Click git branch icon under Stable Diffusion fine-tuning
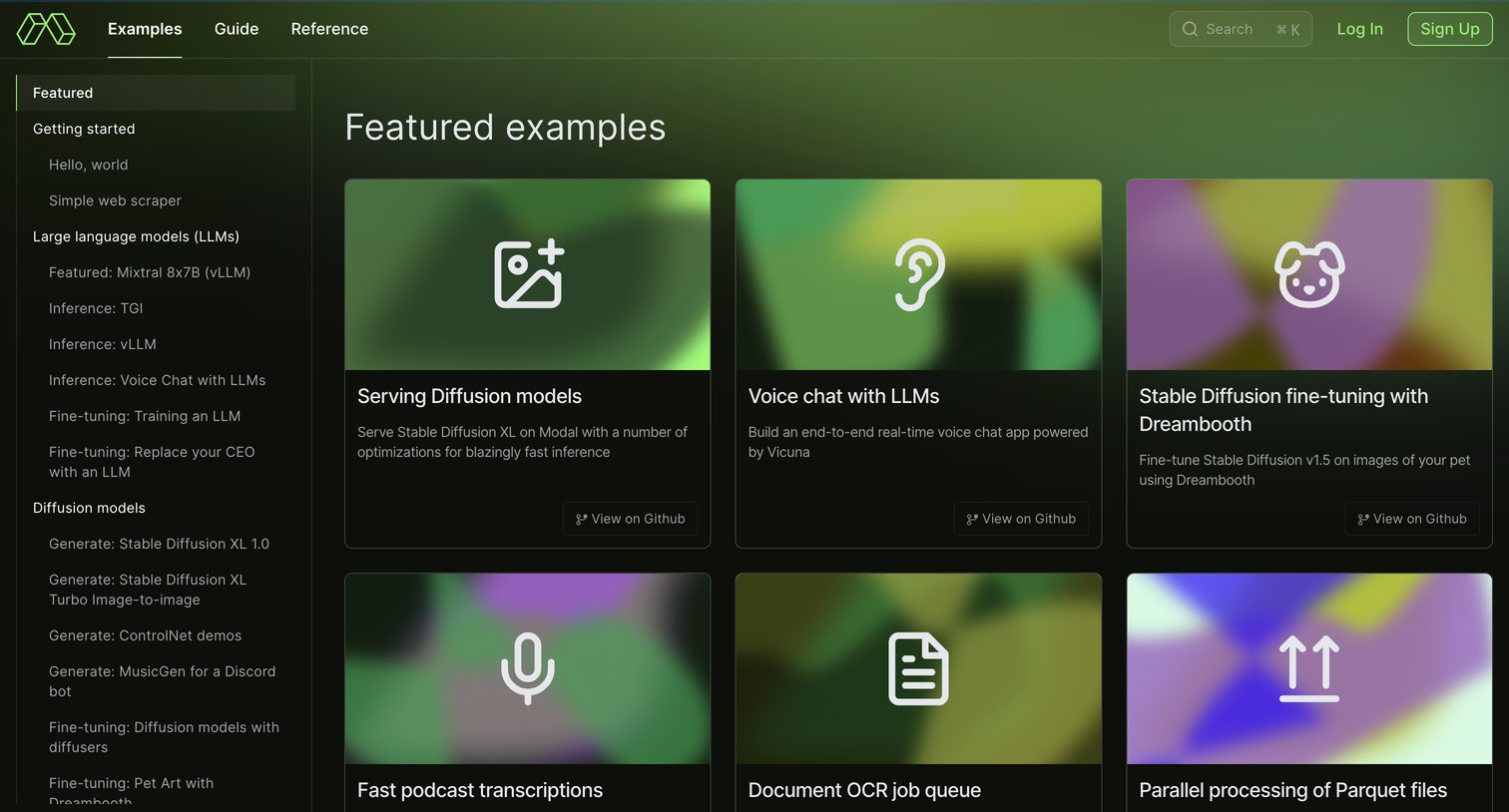 pyautogui.click(x=1363, y=520)
